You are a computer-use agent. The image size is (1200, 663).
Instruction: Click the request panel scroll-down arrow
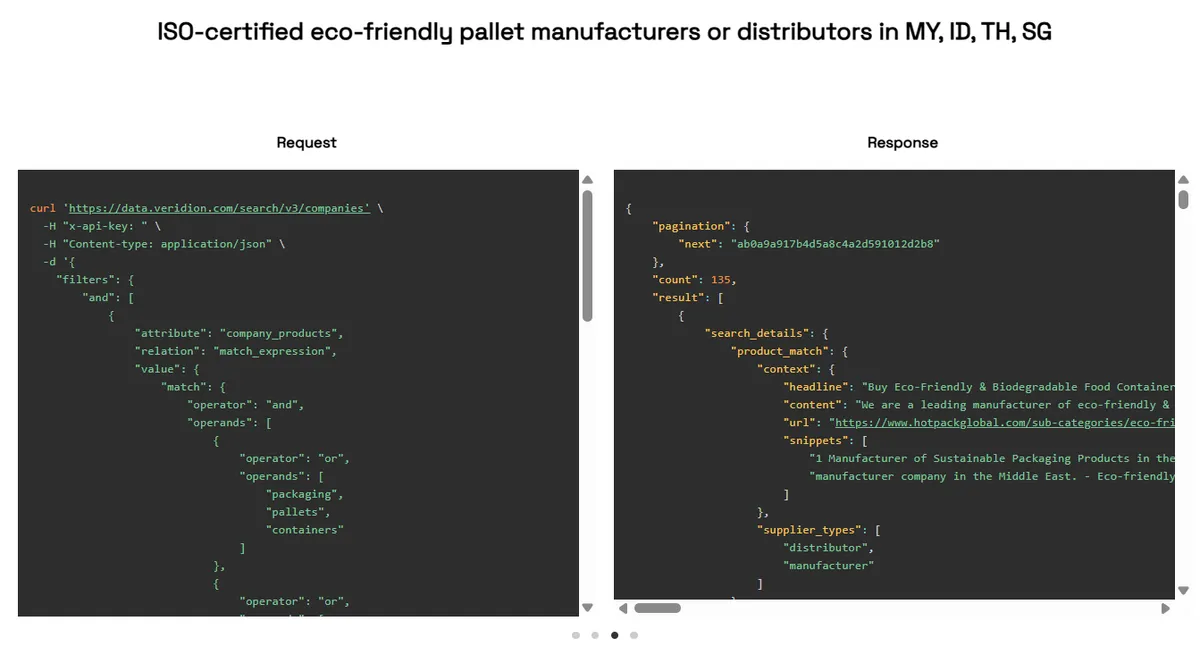(588, 607)
